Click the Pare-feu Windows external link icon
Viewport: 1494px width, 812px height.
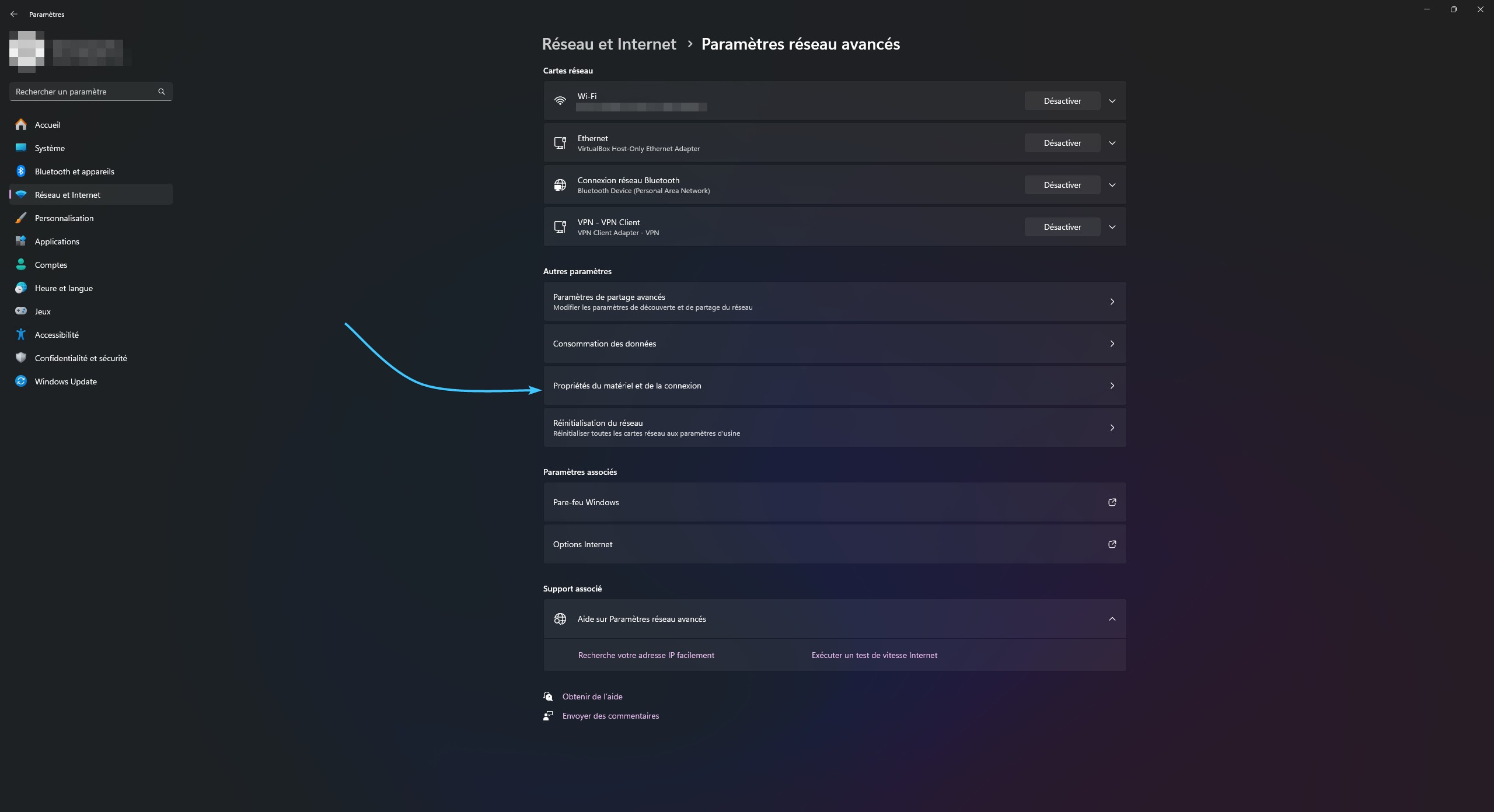click(1112, 502)
